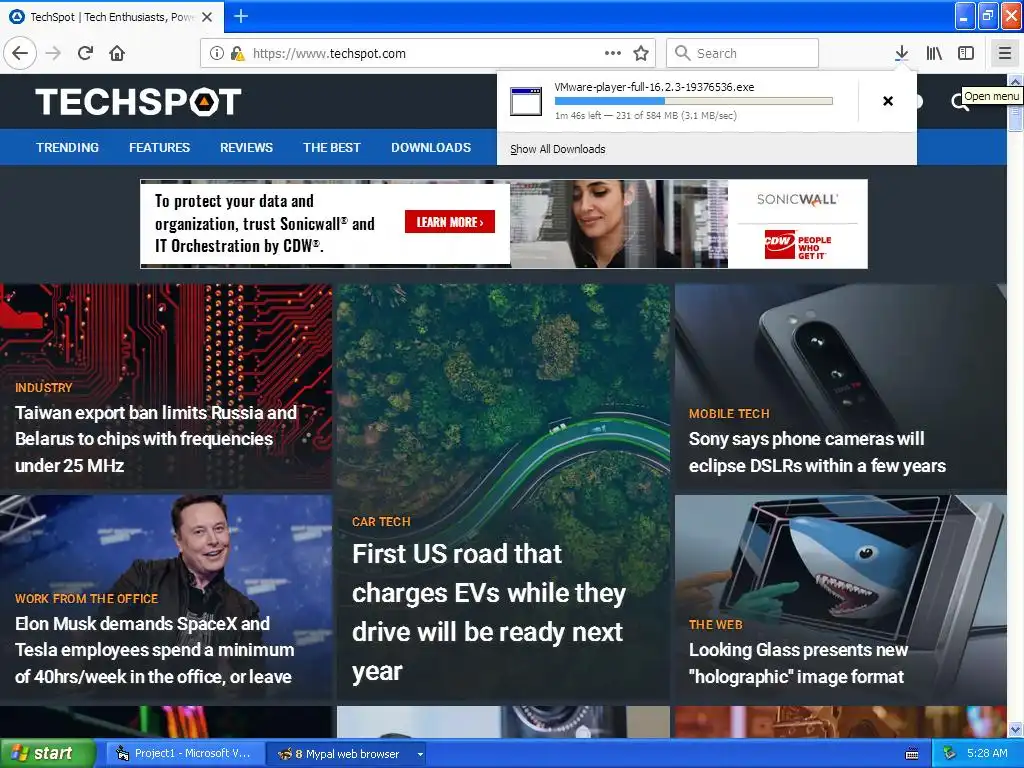This screenshot has height=768, width=1024.
Task: Open Sony phone cameras DSLR article
Action: tap(817, 452)
